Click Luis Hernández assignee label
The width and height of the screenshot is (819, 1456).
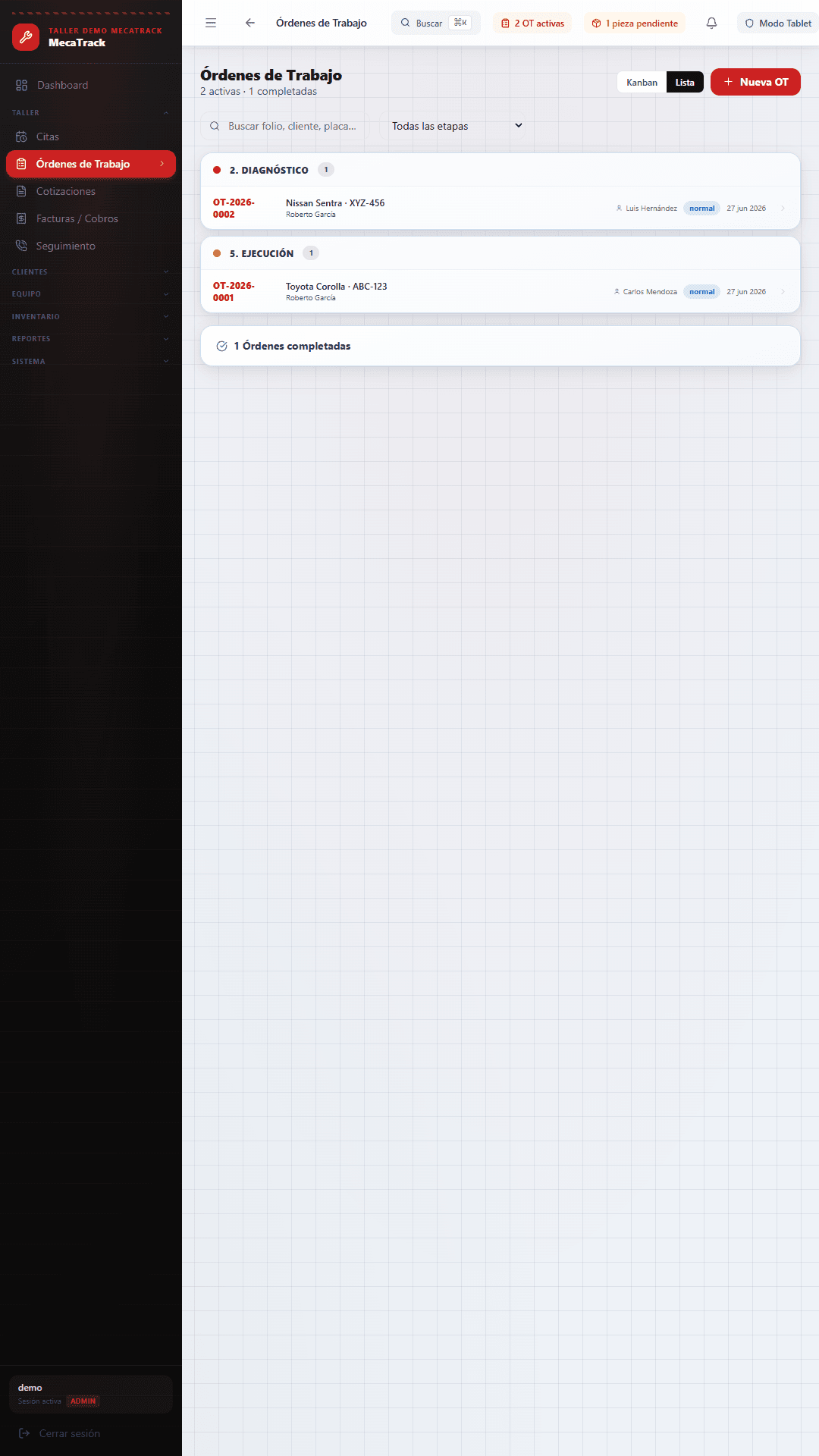tap(646, 208)
